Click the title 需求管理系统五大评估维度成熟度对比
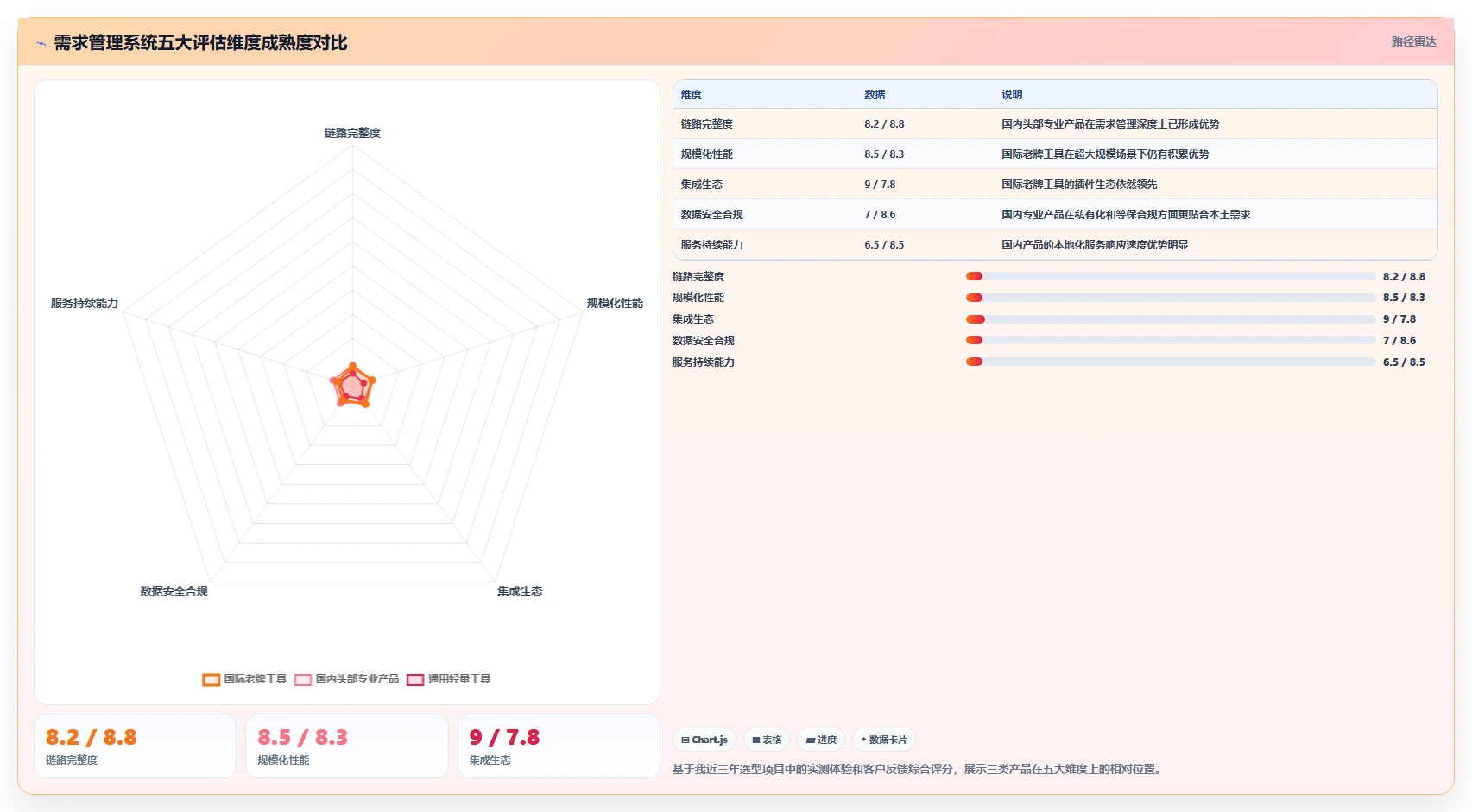Viewport: 1472px width, 812px height. pyautogui.click(x=200, y=43)
